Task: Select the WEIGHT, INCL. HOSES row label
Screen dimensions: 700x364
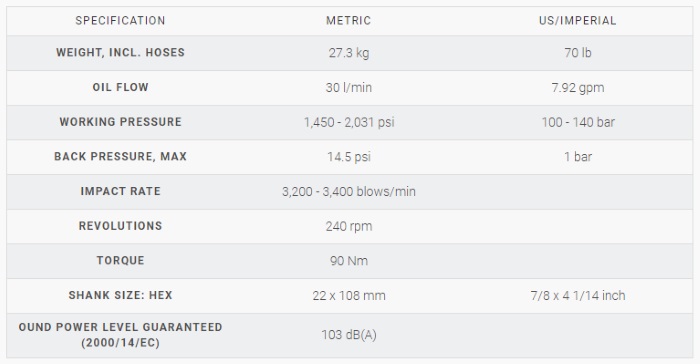Action: coord(120,52)
